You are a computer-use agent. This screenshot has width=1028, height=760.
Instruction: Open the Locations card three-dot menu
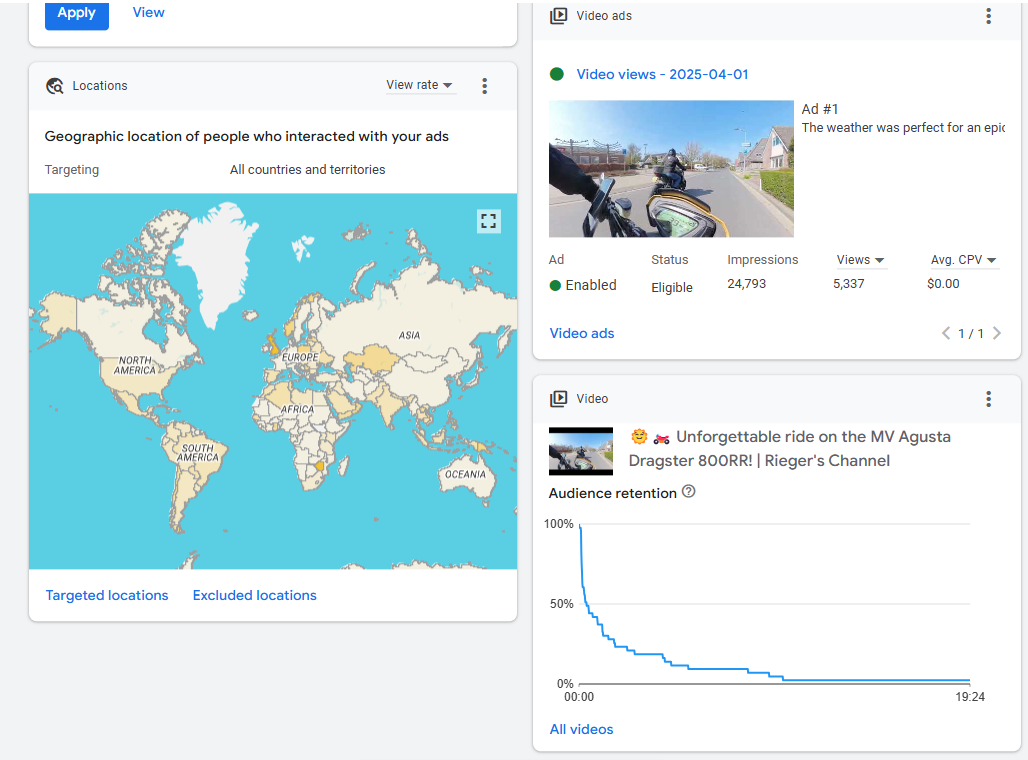485,86
